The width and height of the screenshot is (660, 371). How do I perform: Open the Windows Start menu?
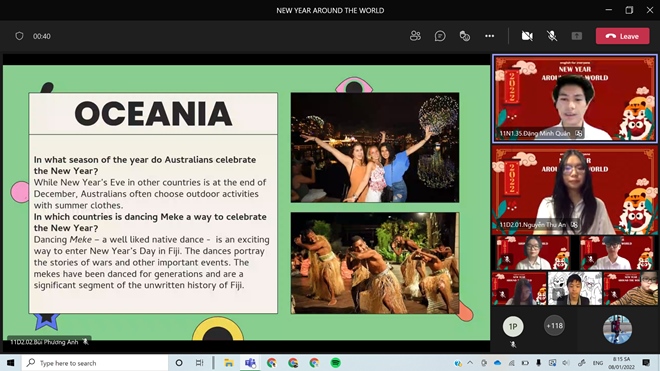(11, 363)
